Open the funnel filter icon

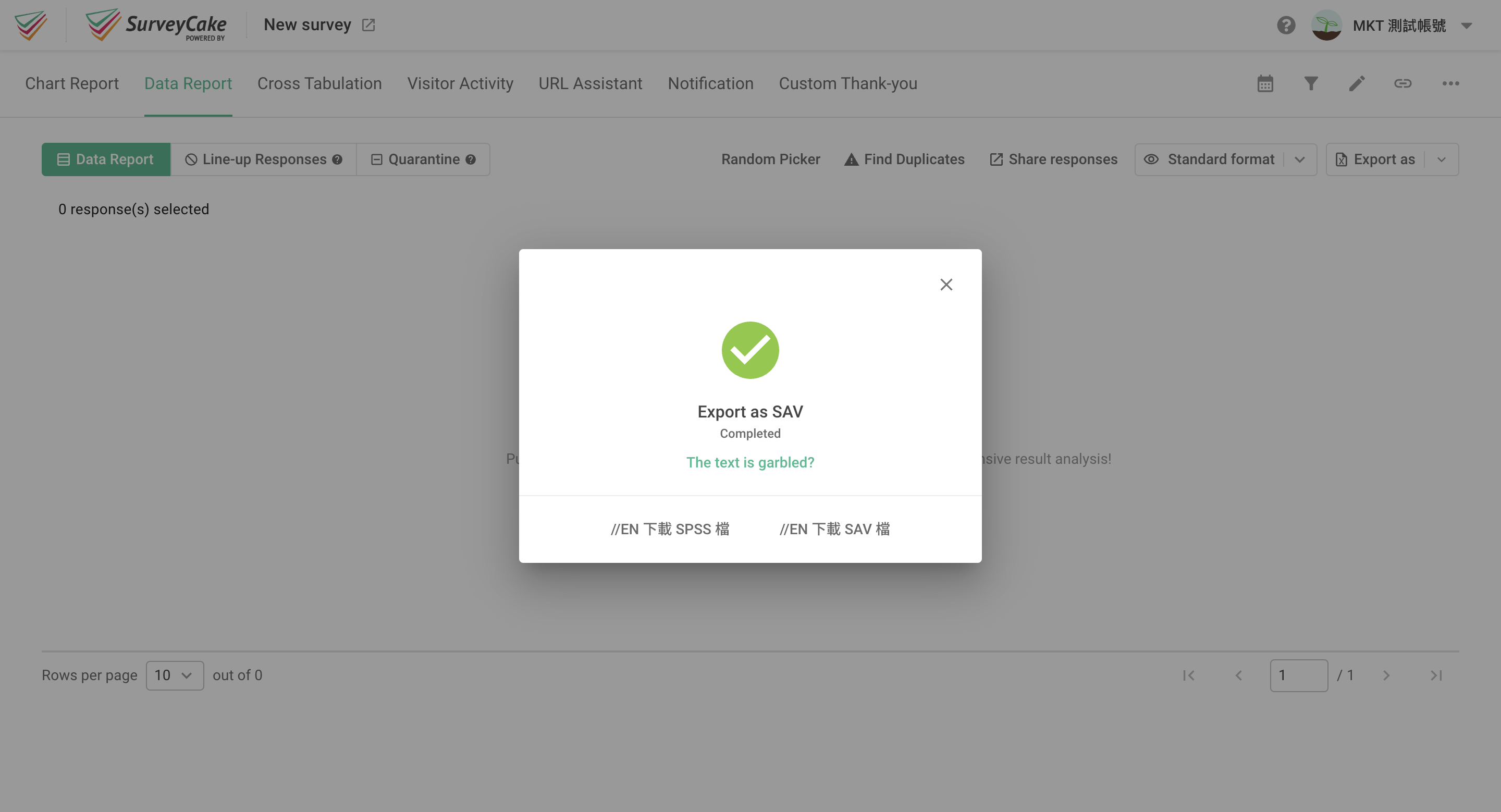1310,83
